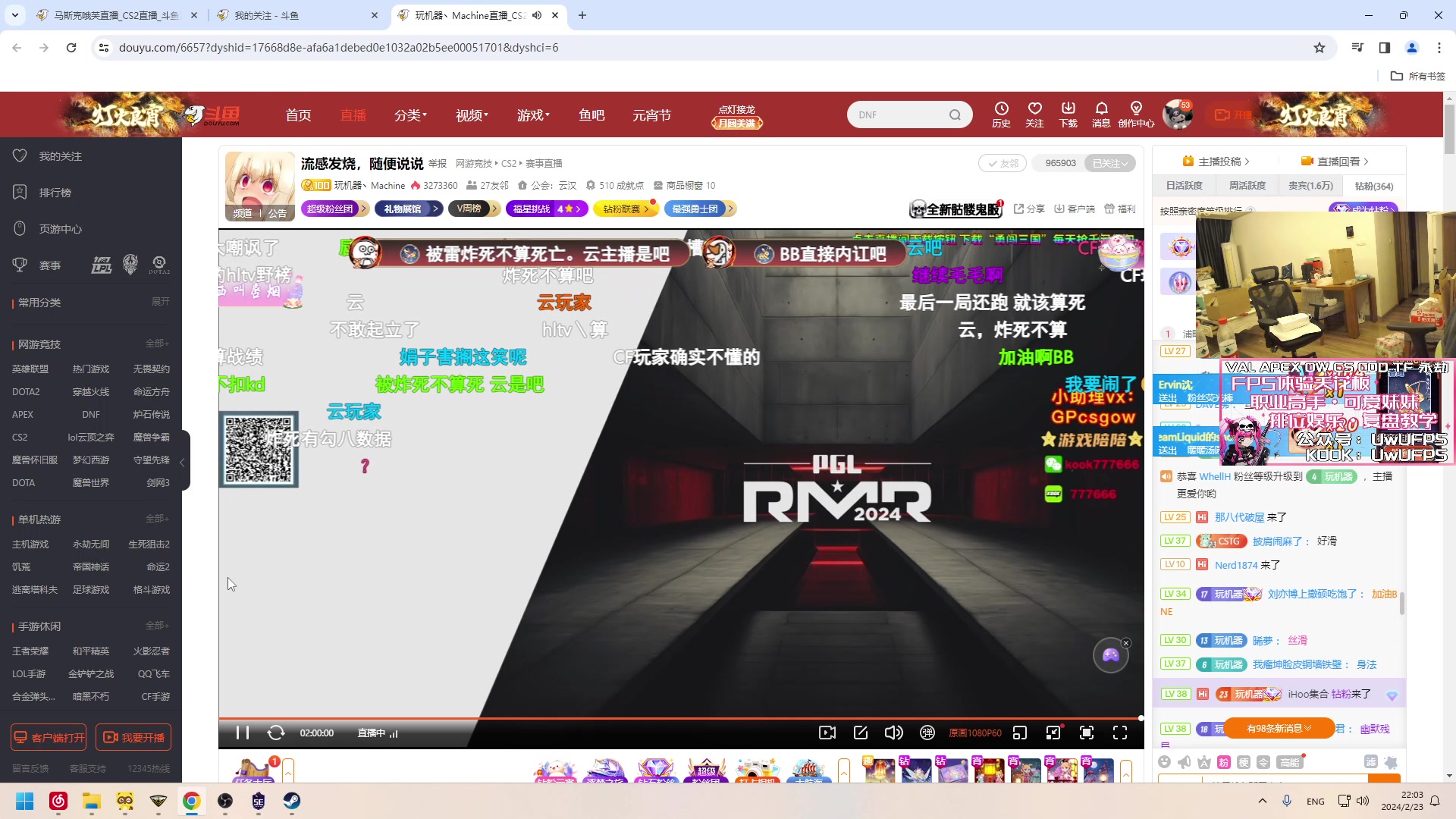The image size is (1456, 819).
Task: Open the danmaku edit pencil icon
Action: tap(861, 733)
